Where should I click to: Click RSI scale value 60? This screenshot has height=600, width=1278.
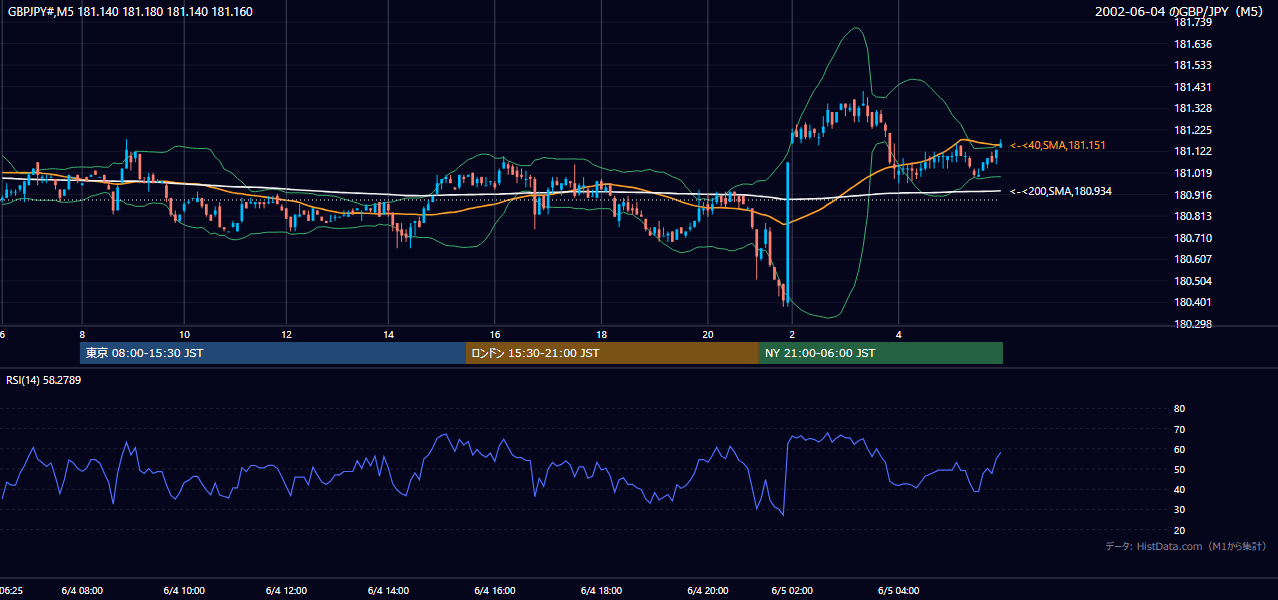click(1179, 449)
